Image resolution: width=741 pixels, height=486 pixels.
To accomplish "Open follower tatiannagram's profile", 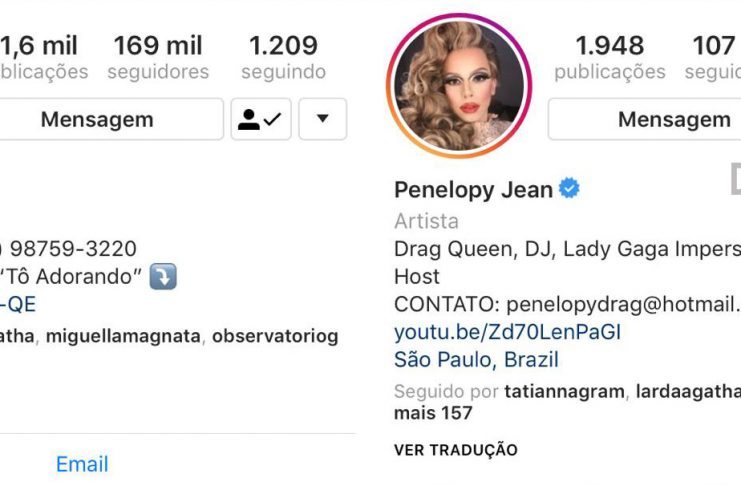I will [x=564, y=391].
